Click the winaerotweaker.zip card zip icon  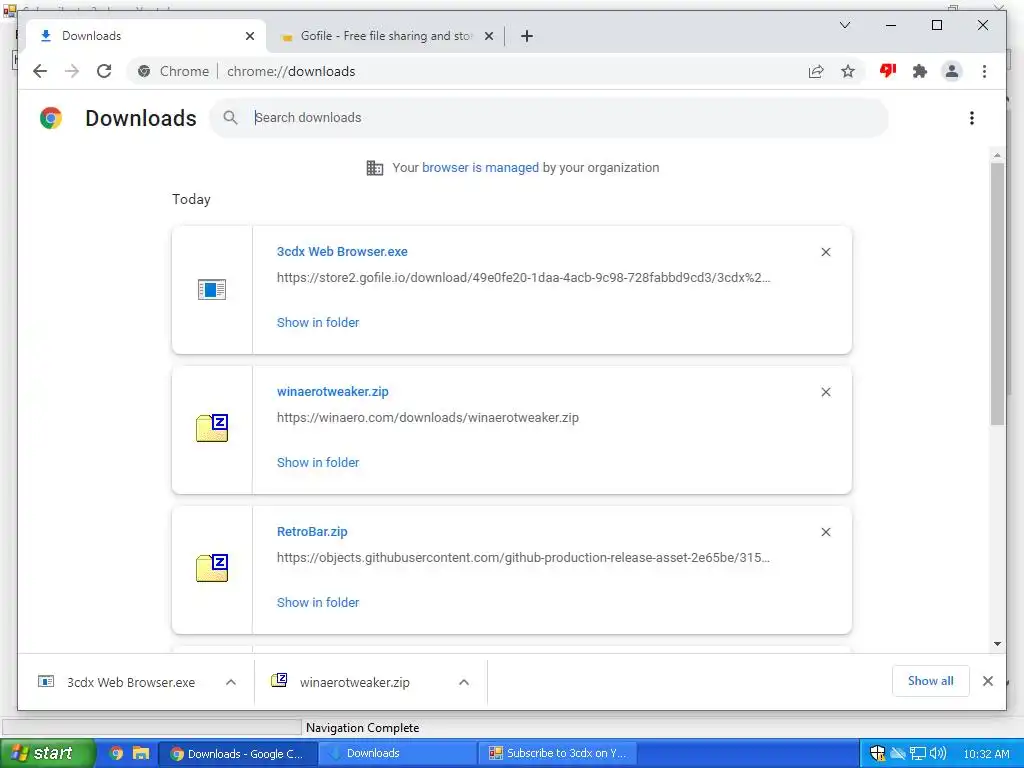(x=212, y=428)
